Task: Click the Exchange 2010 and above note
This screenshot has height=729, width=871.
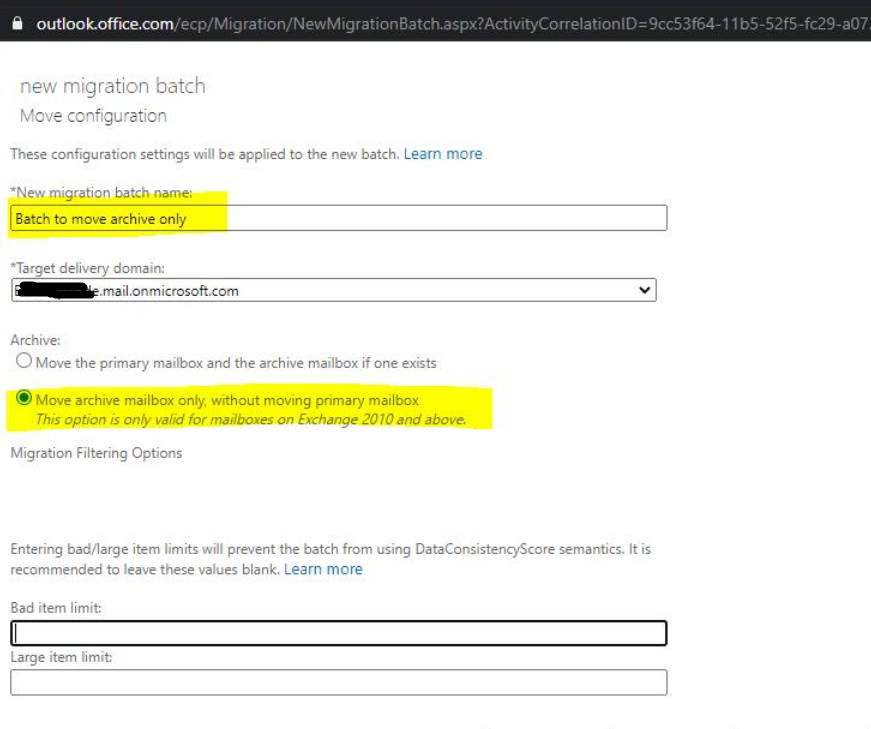Action: pyautogui.click(x=251, y=420)
